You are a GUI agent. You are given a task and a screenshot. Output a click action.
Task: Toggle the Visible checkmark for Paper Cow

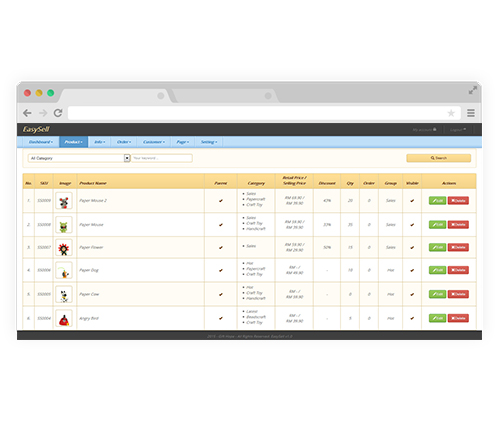412,294
